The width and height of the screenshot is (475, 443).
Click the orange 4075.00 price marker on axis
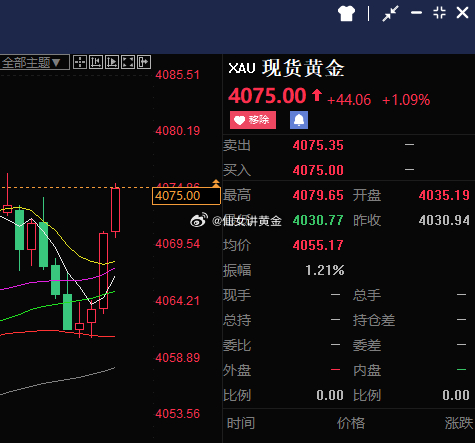coord(186,196)
